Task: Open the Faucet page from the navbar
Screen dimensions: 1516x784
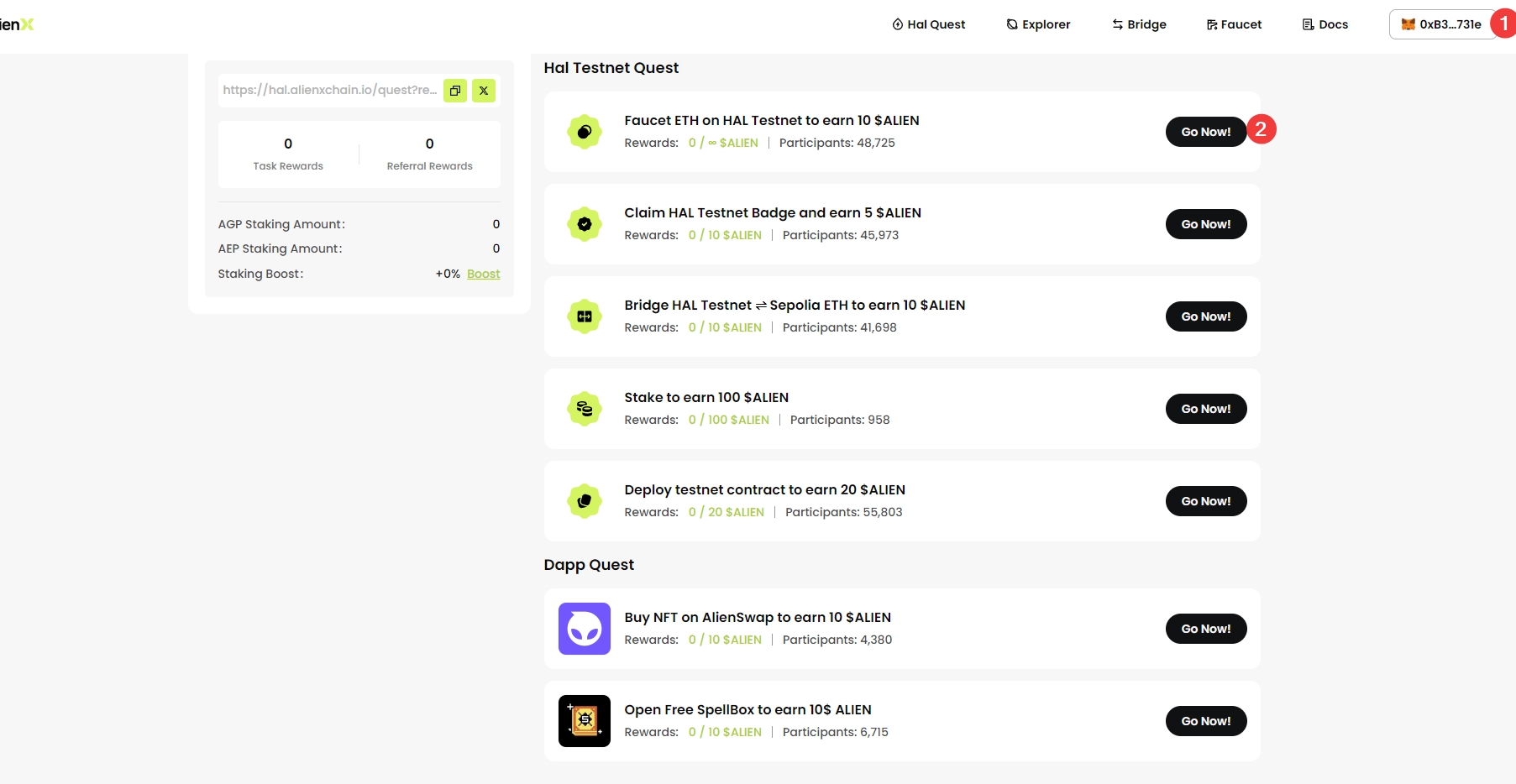Action: point(1234,24)
